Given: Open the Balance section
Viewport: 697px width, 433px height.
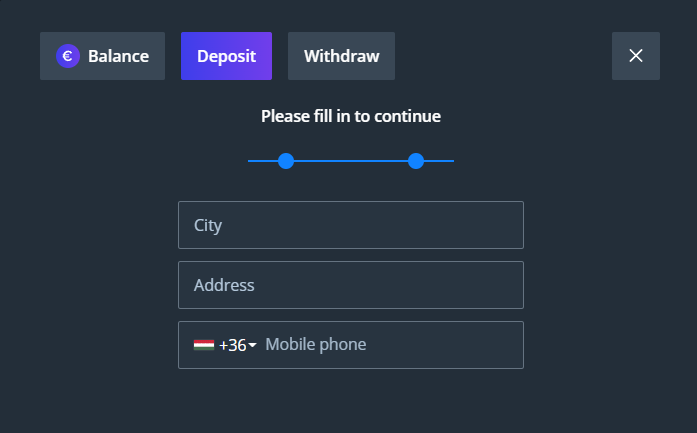Looking at the screenshot, I should tap(102, 56).
